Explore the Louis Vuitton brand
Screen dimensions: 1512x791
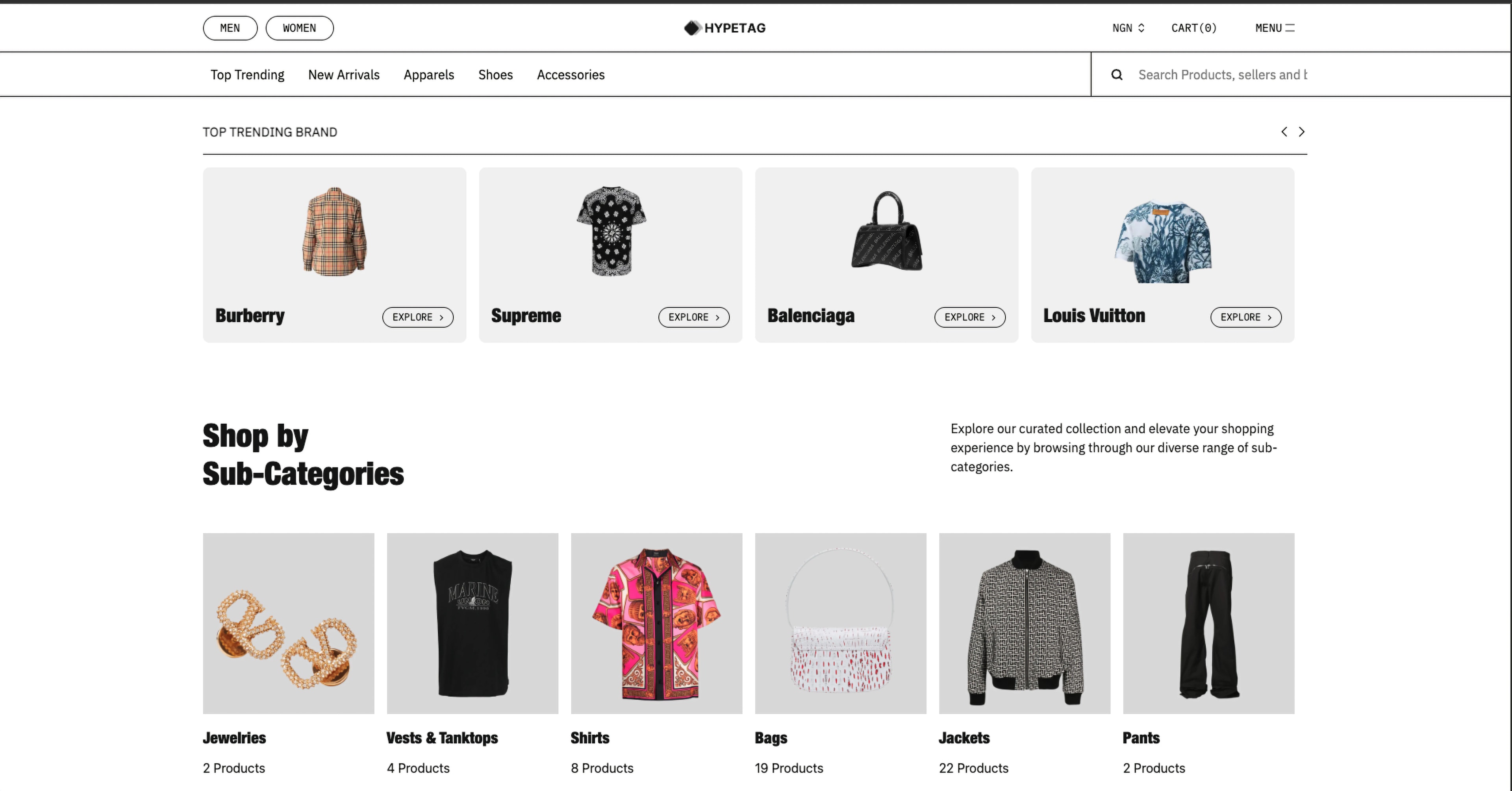[x=1245, y=317]
